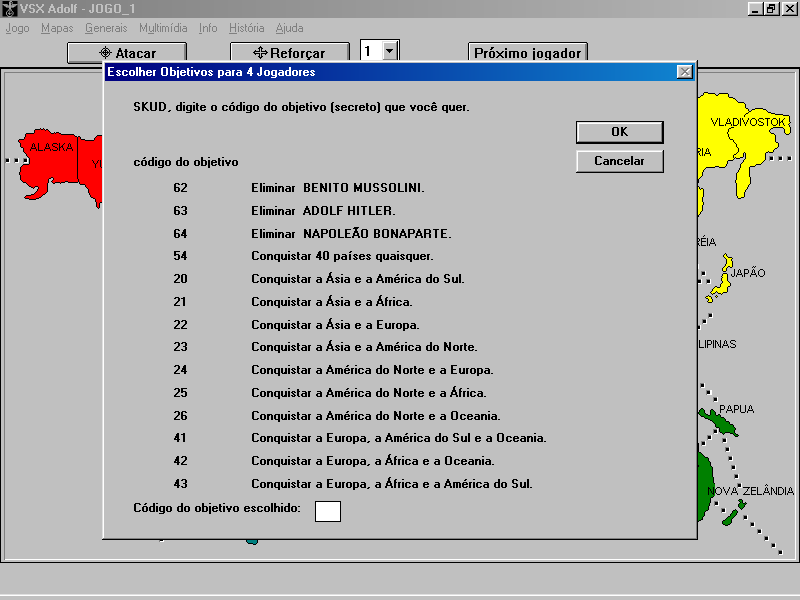Open the troop count dropdown arrow
This screenshot has width=800, height=600.
[390, 51]
